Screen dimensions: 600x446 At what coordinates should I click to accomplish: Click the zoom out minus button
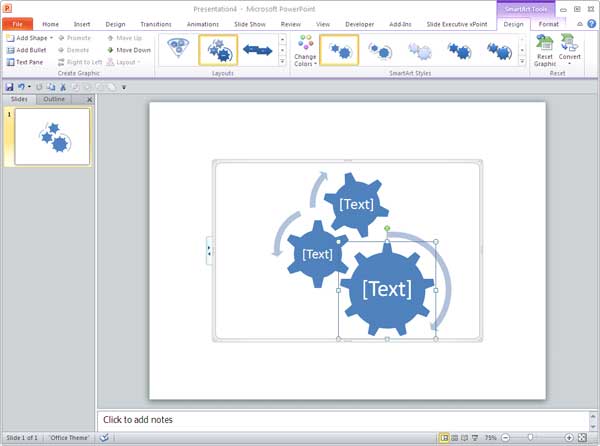click(x=505, y=438)
